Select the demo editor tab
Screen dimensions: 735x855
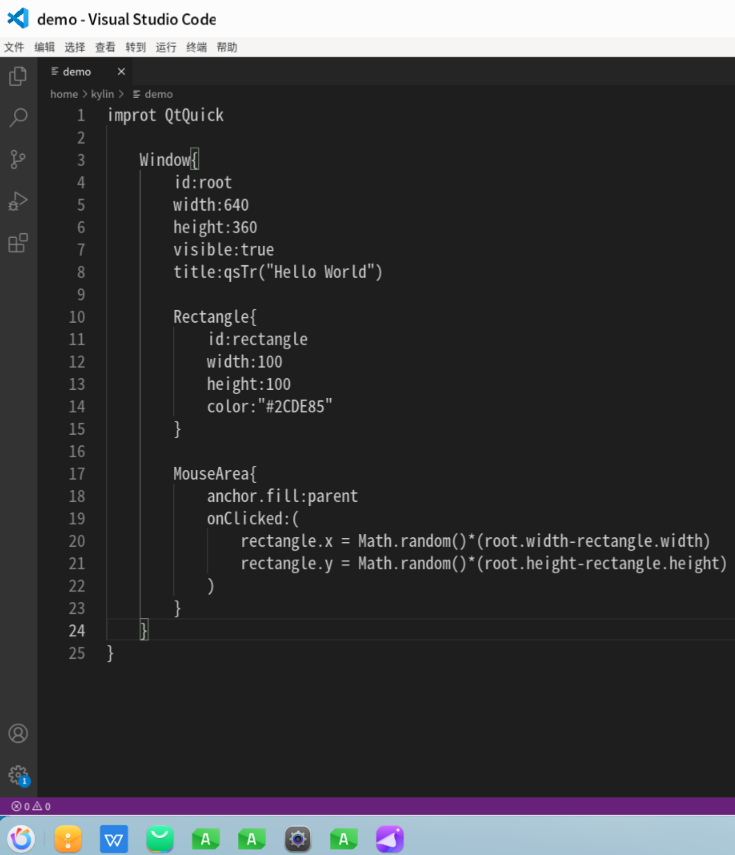[84, 71]
